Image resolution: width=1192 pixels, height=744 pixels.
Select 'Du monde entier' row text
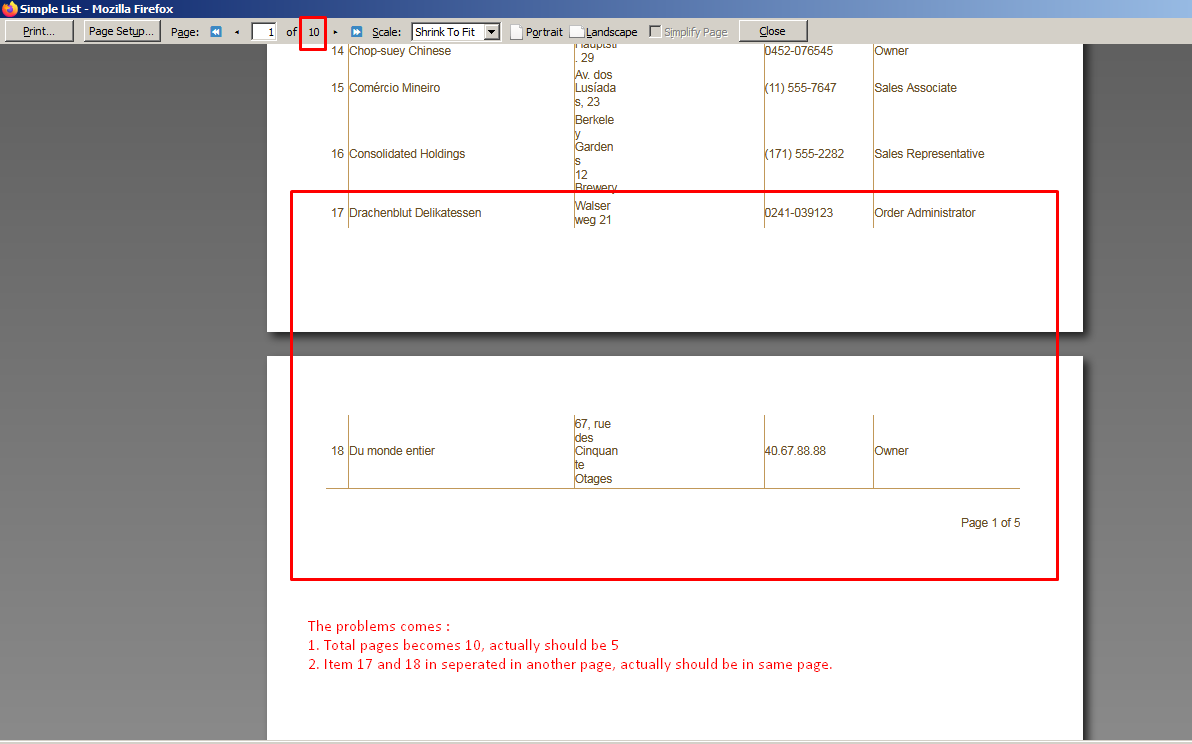click(x=392, y=451)
